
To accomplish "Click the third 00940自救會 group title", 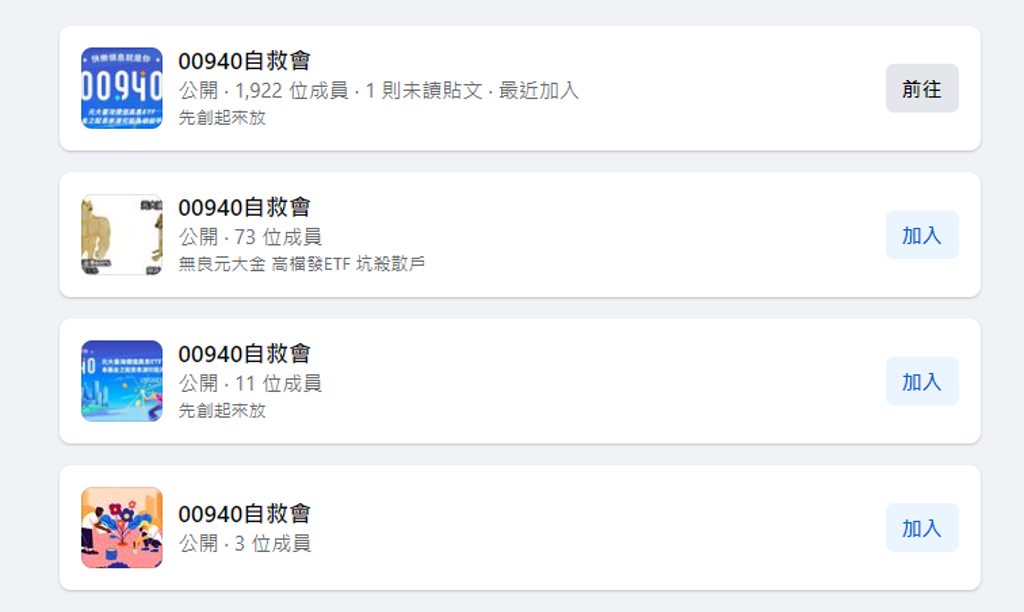I will pyautogui.click(x=244, y=353).
